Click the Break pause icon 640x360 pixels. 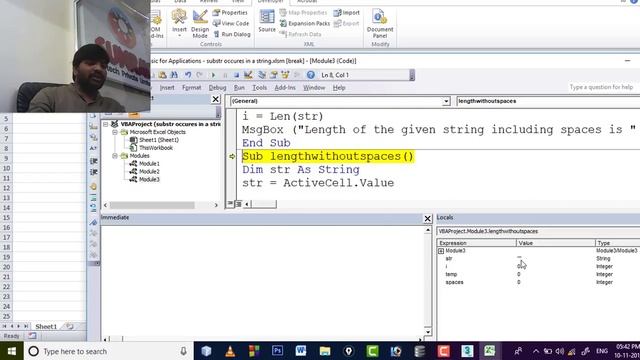tap(224, 75)
